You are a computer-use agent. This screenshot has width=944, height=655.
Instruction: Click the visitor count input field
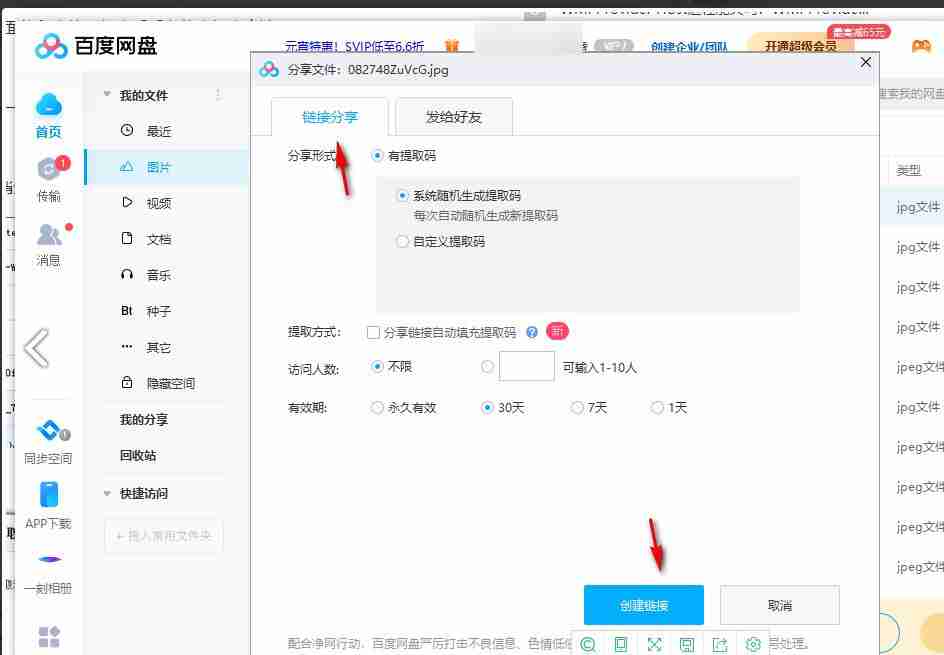click(x=525, y=366)
